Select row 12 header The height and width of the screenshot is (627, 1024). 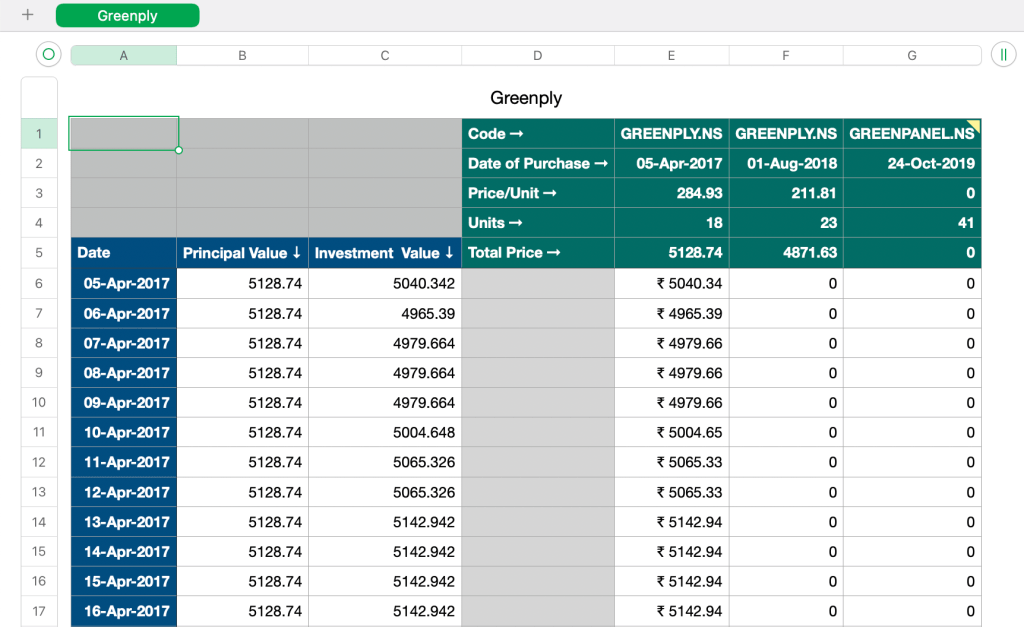tap(39, 462)
